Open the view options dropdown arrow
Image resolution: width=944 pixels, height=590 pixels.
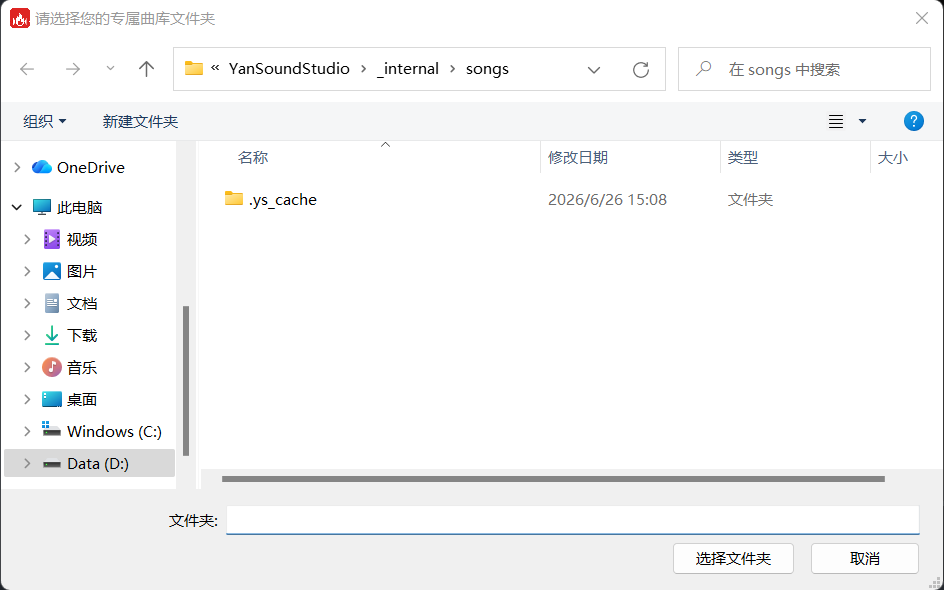[862, 122]
